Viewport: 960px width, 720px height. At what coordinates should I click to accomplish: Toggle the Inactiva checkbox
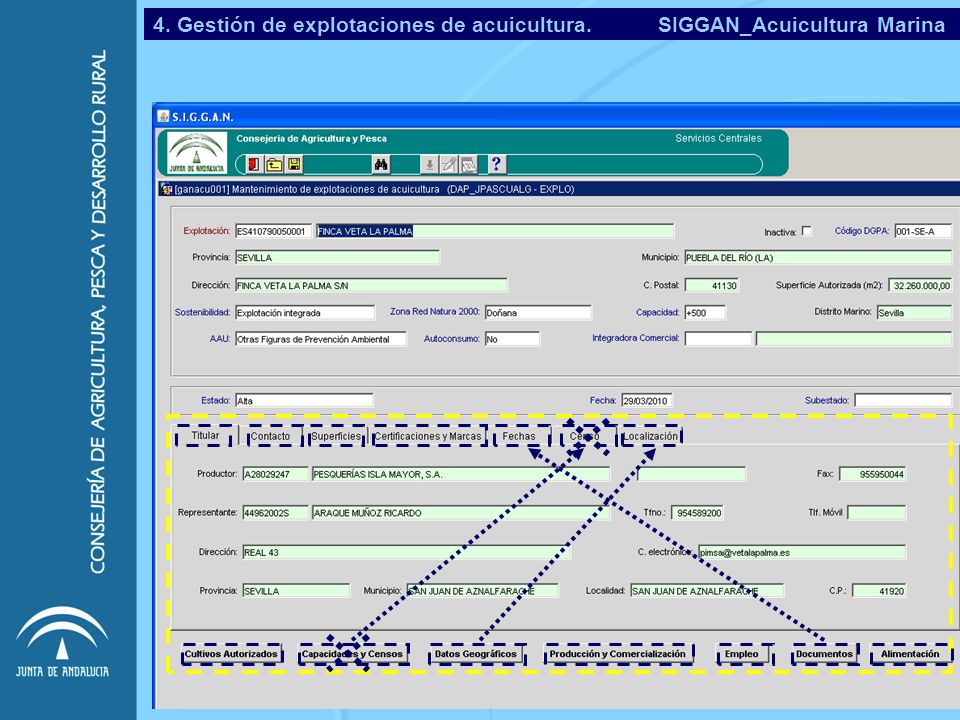806,231
